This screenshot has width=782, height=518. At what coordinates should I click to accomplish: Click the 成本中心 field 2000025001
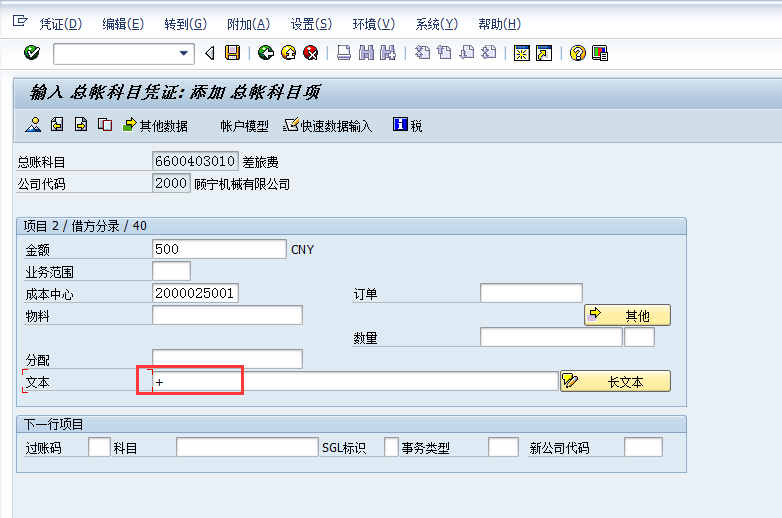[x=195, y=293]
